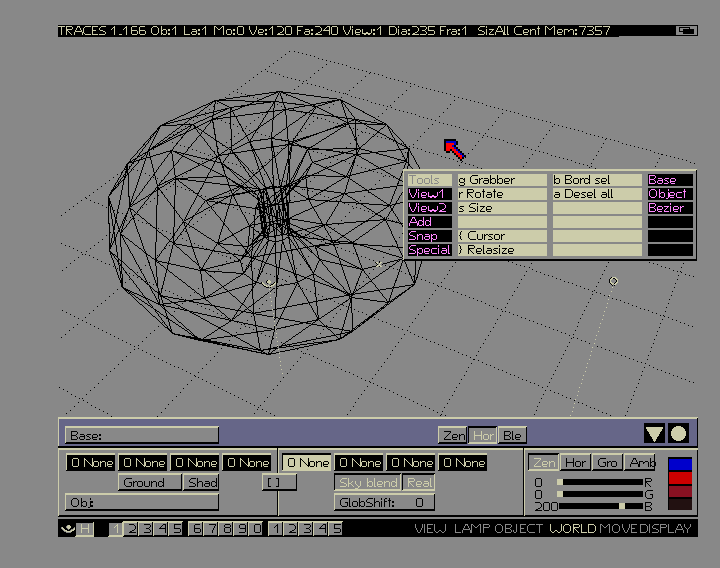Click the window depth gadget in title bar
Screen dimensions: 720x568
686,30
